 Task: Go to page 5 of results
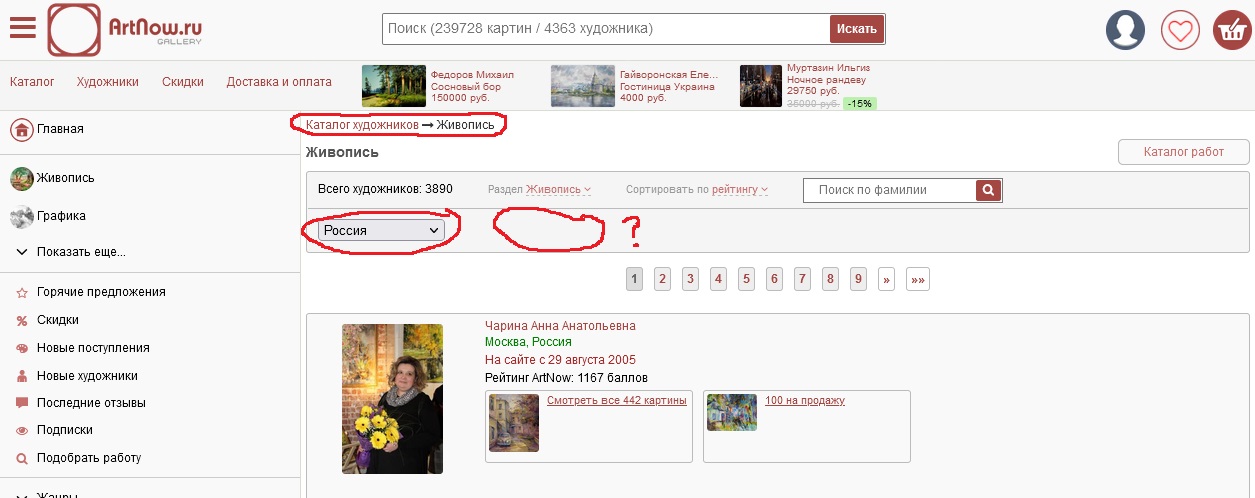[x=746, y=280]
